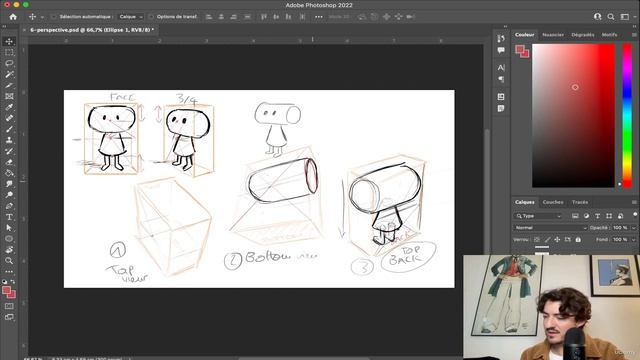Open the History panel icon
Screen dimensions: 640x360
tap(501, 38)
